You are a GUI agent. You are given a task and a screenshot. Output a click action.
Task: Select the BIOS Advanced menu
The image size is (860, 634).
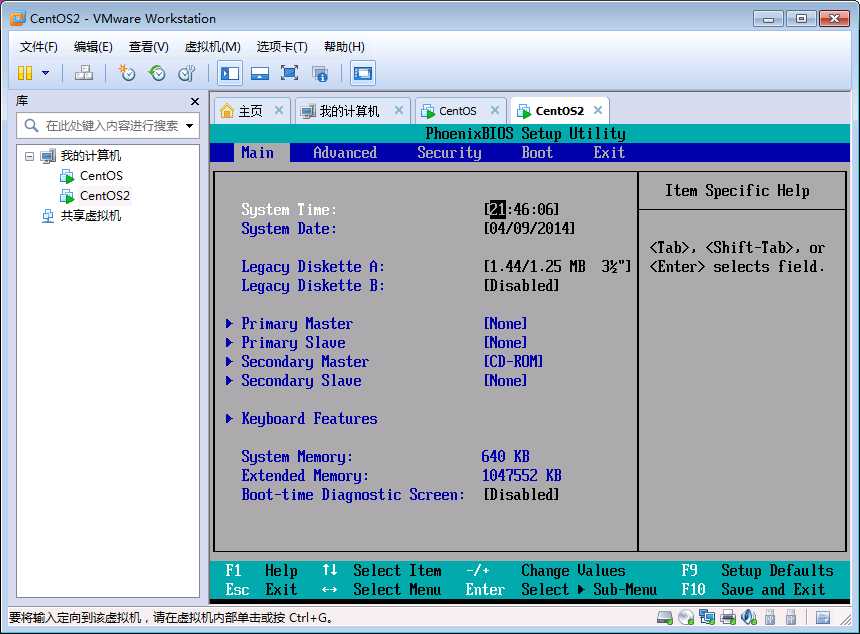344,152
